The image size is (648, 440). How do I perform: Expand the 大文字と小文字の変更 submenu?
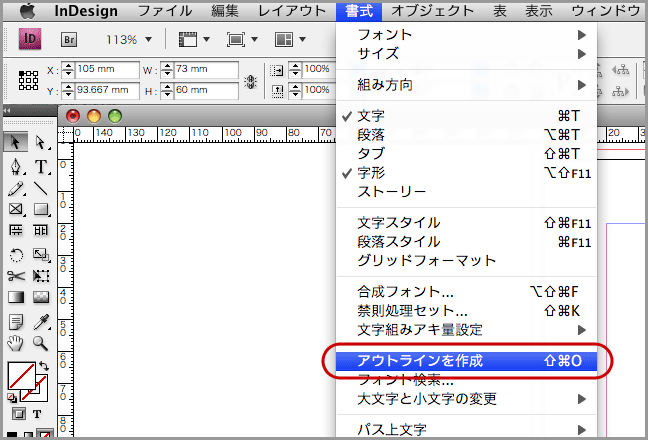(x=466, y=399)
